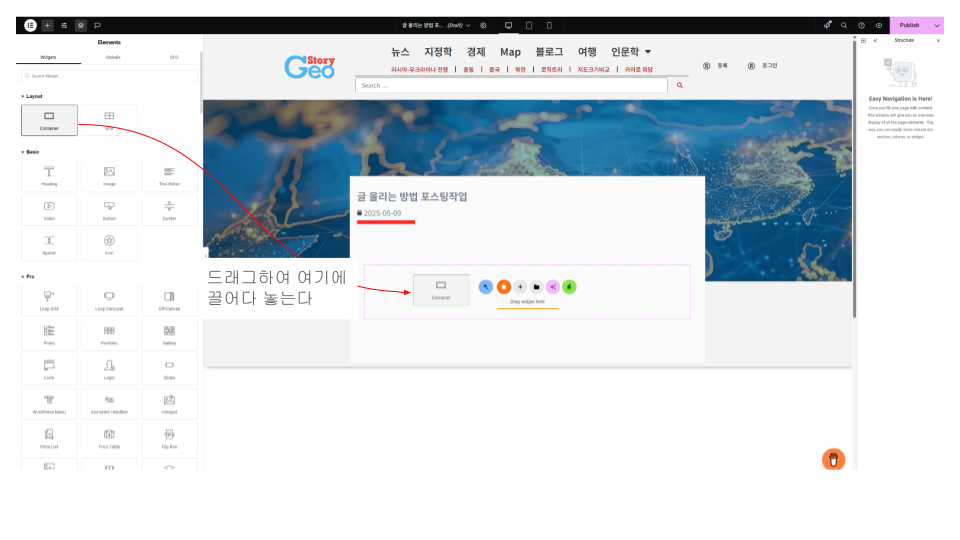Click the Preview Changes eye icon
Viewport: 960px width, 540px height.
coord(879,25)
